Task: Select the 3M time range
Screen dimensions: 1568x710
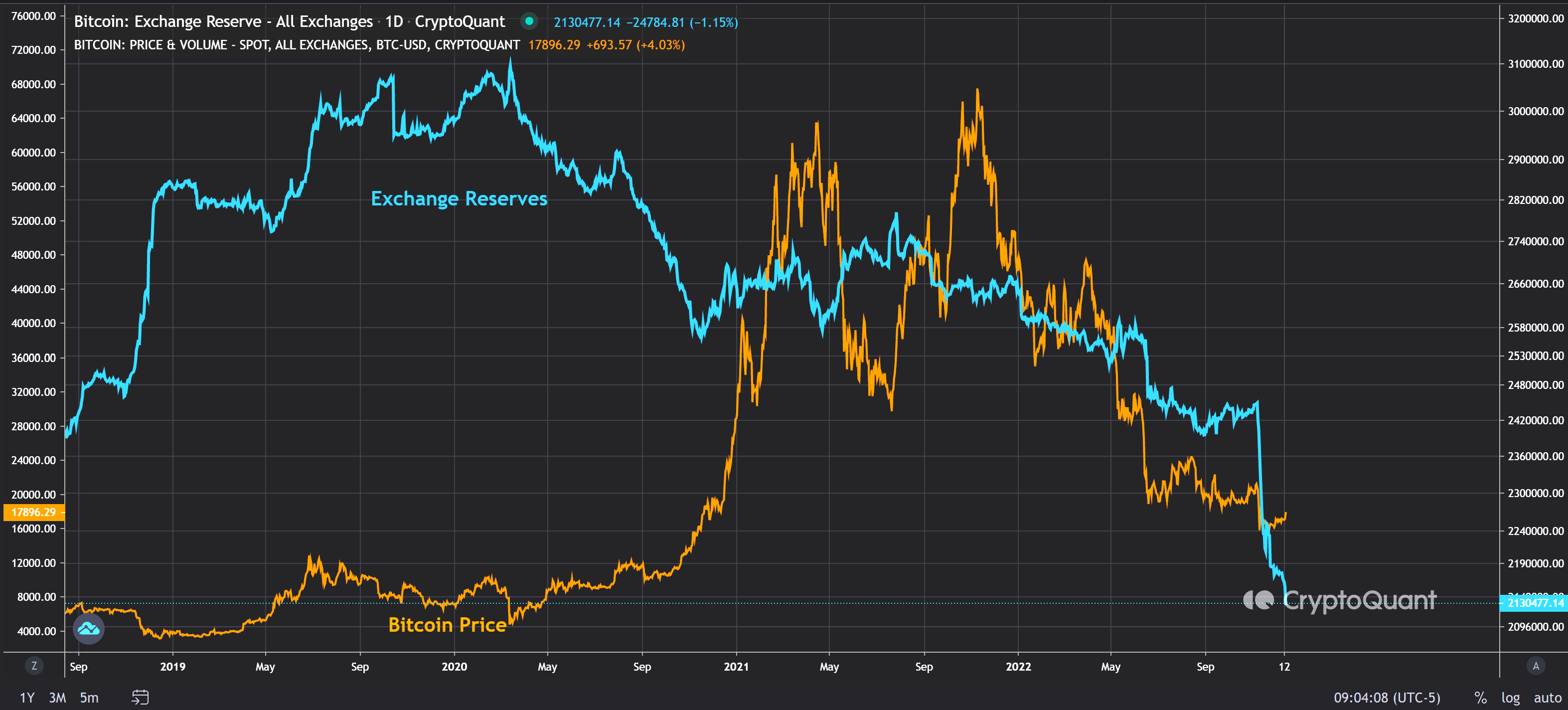Action: click(57, 697)
